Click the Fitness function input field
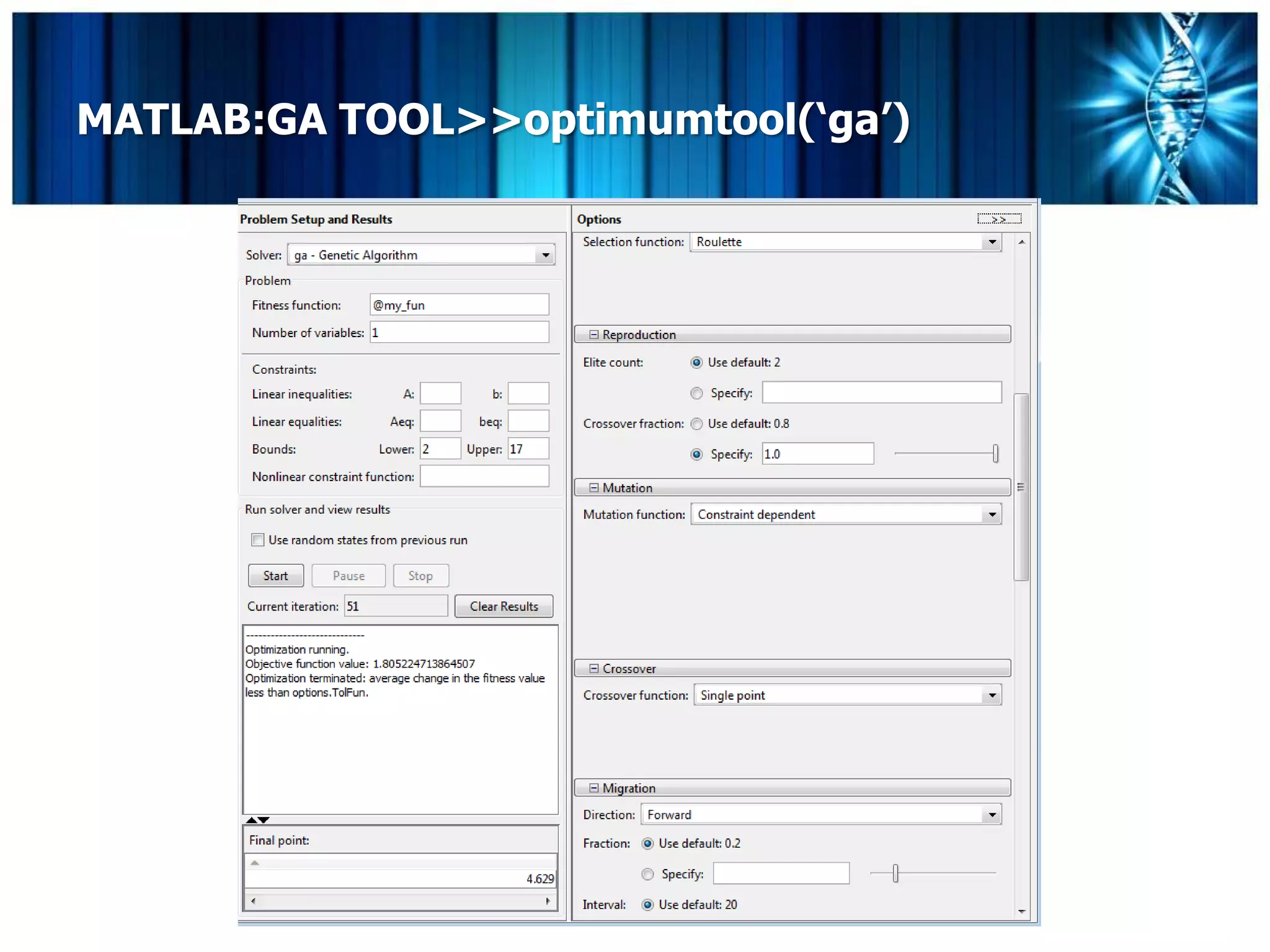The height and width of the screenshot is (952, 1270). (x=460, y=305)
